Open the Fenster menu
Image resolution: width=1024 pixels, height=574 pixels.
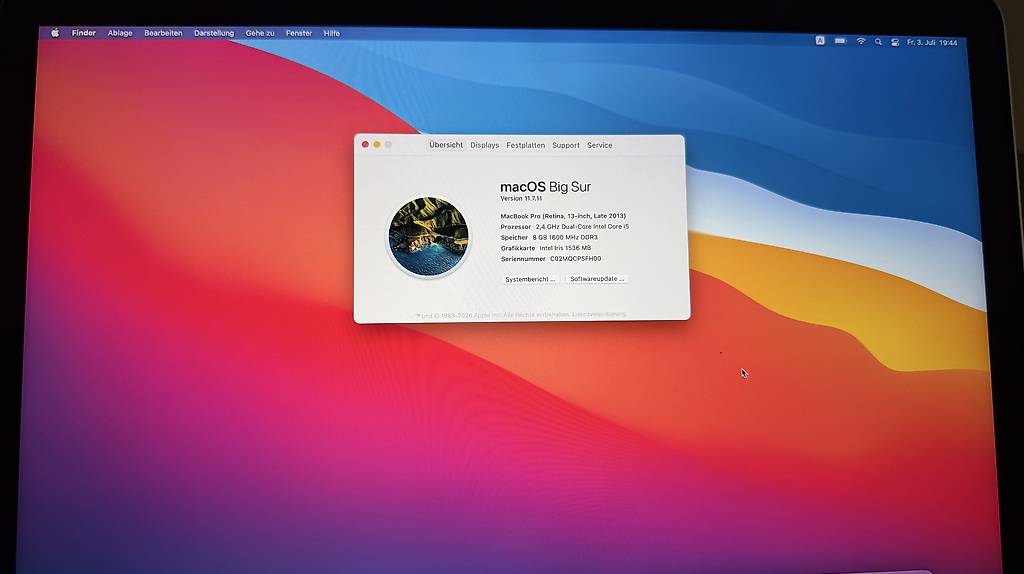[x=298, y=33]
